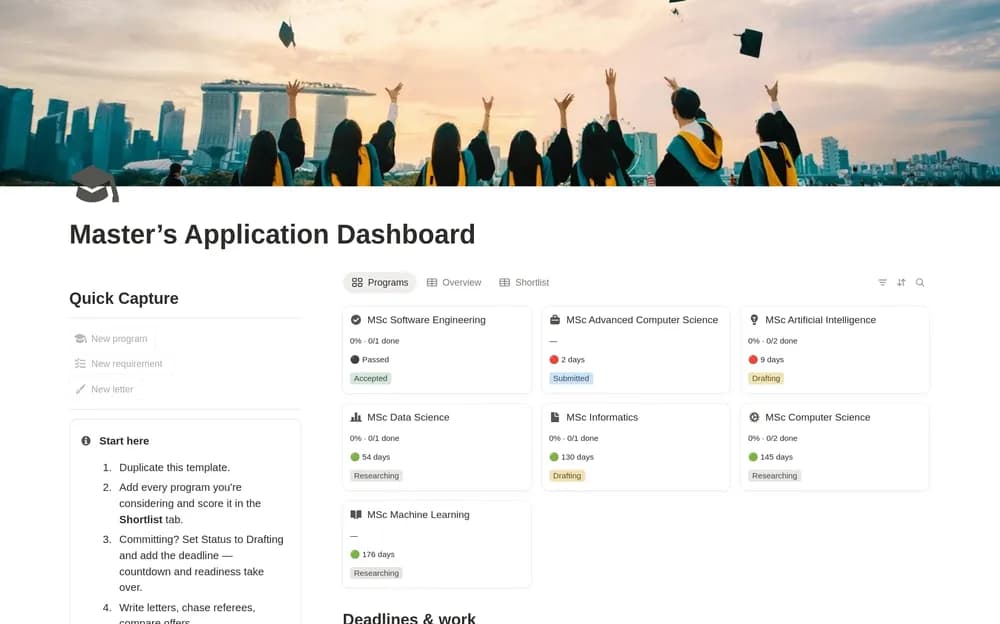The width and height of the screenshot is (1000, 624).
Task: Click the green dot beside 54 days
Action: (x=355, y=457)
